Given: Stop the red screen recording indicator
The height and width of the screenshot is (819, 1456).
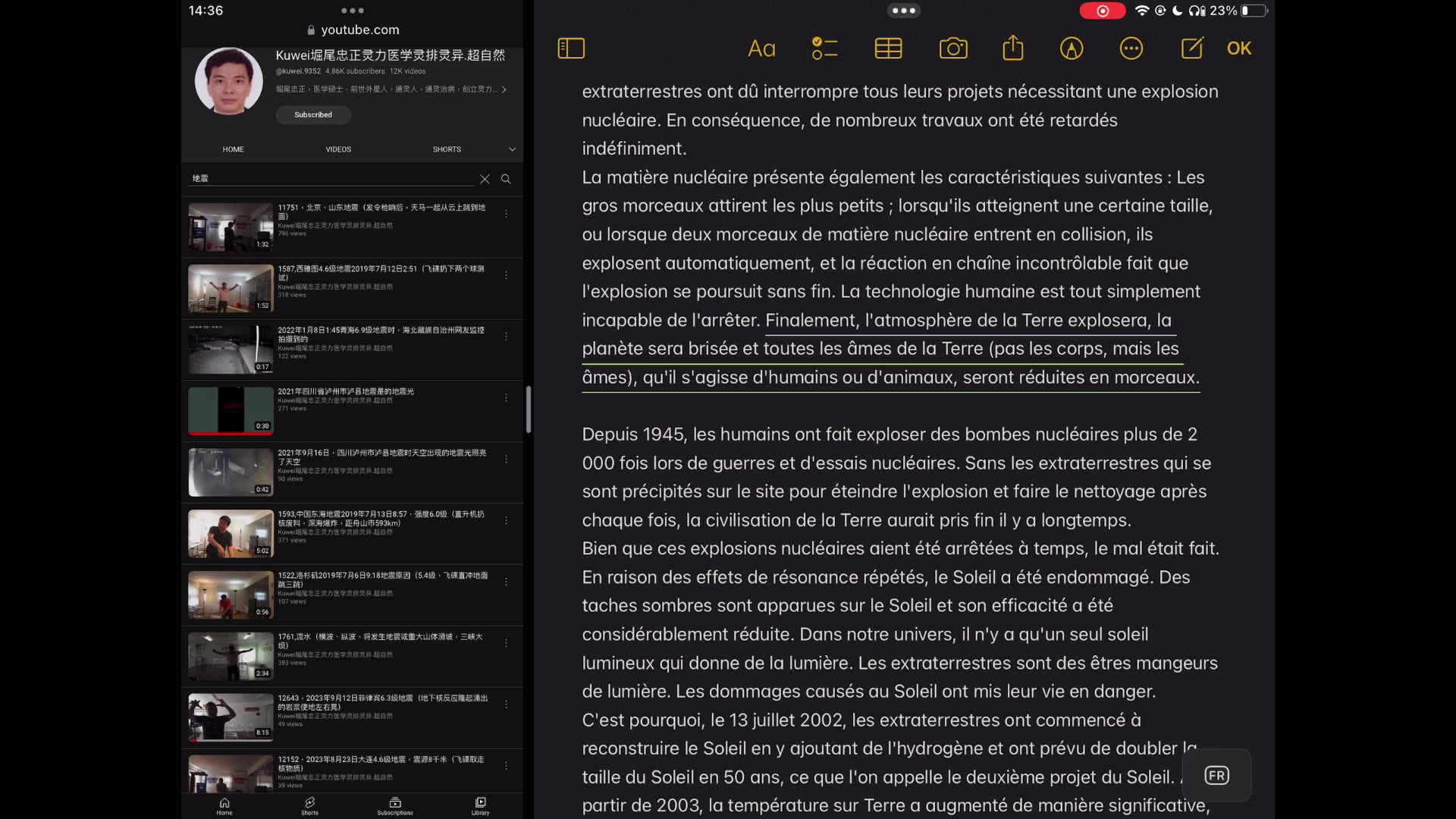Looking at the screenshot, I should (x=1103, y=11).
